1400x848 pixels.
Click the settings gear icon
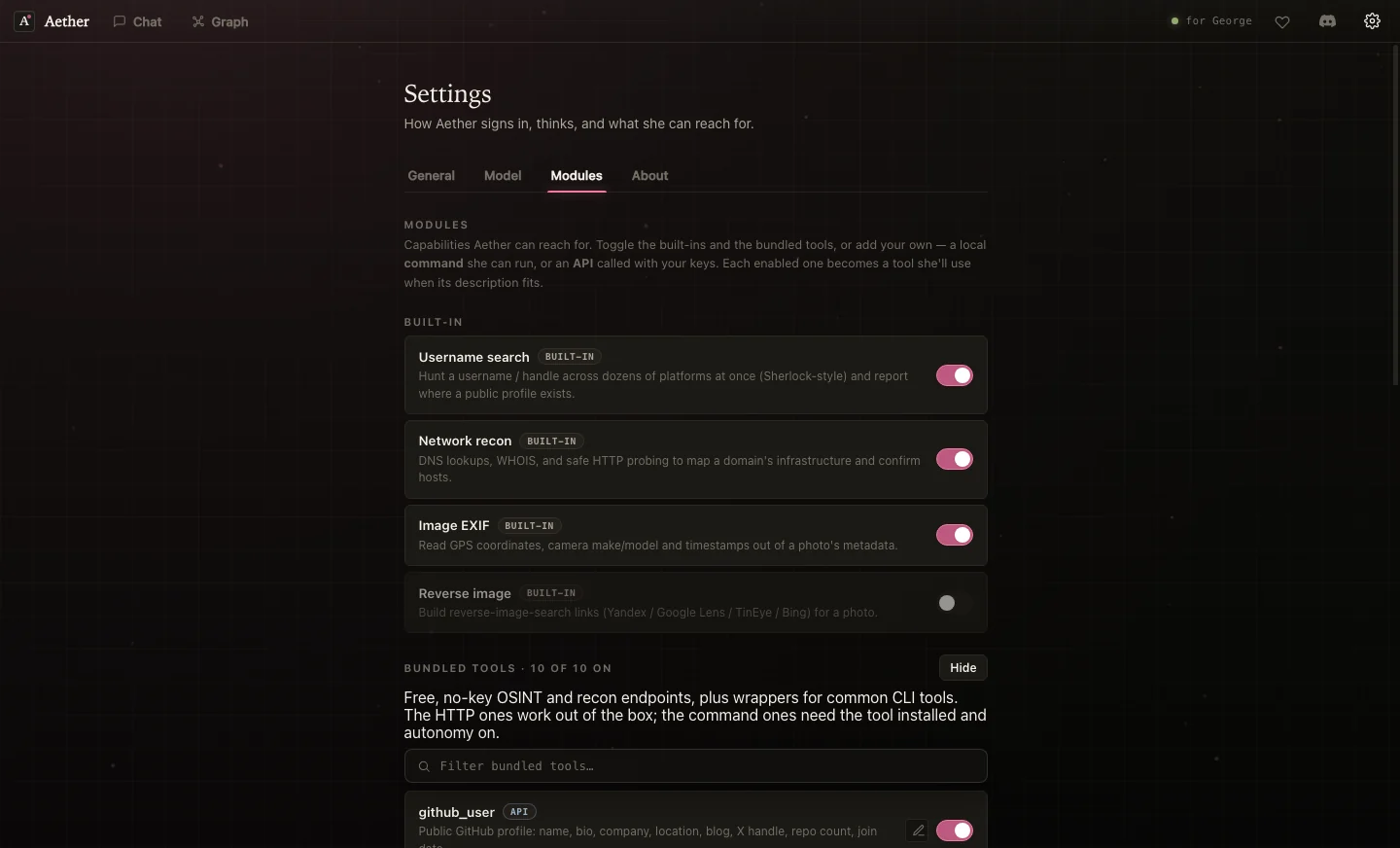(x=1372, y=21)
